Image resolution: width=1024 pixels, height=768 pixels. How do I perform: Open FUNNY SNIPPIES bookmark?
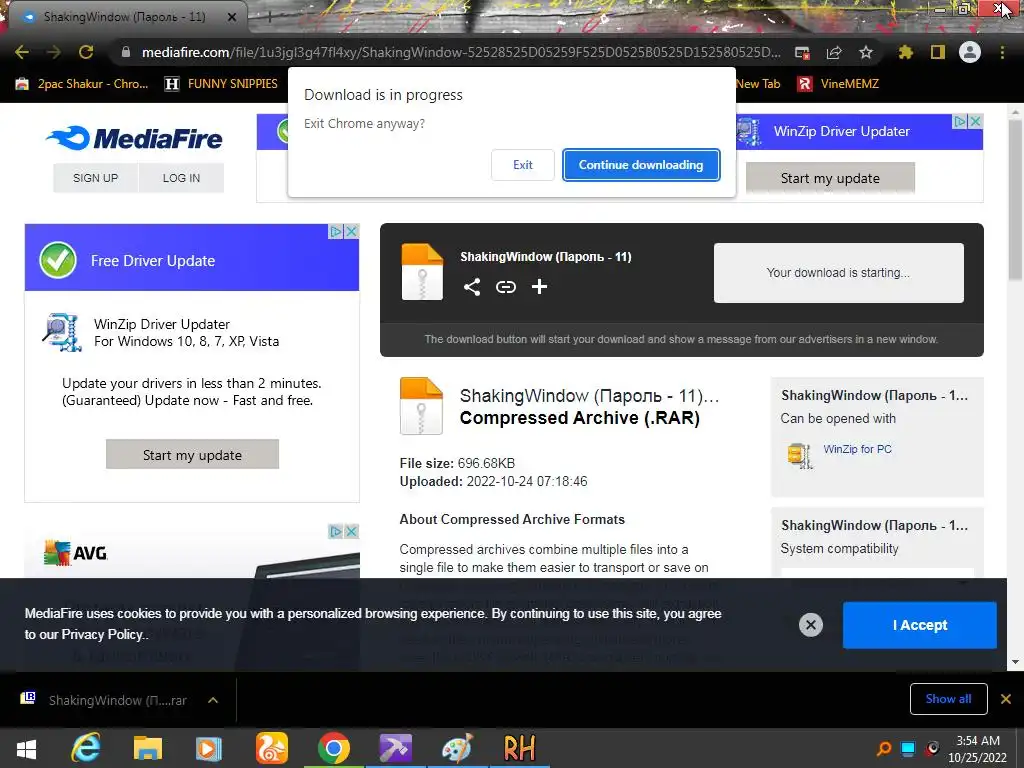click(x=221, y=84)
